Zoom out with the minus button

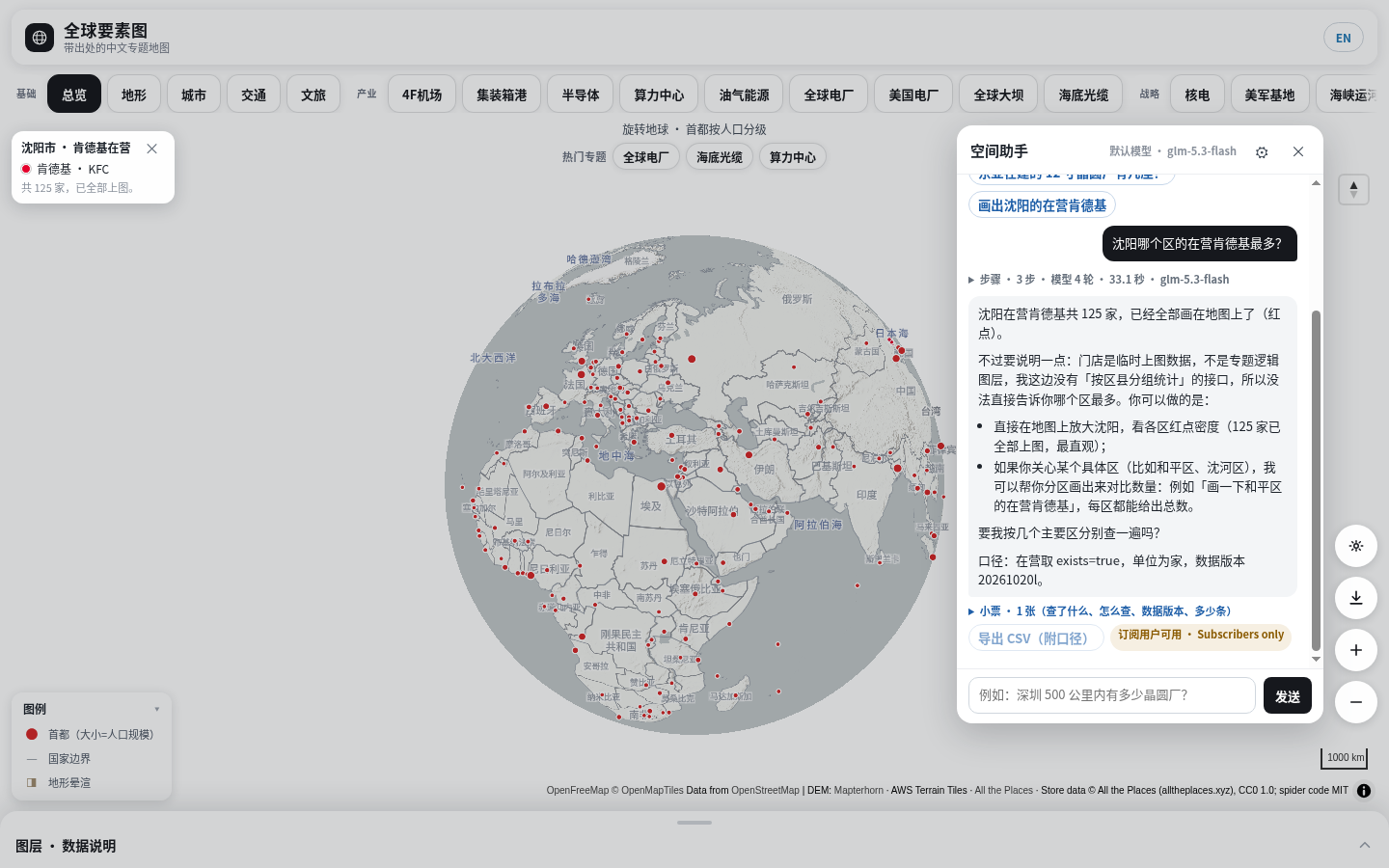pyautogui.click(x=1355, y=702)
